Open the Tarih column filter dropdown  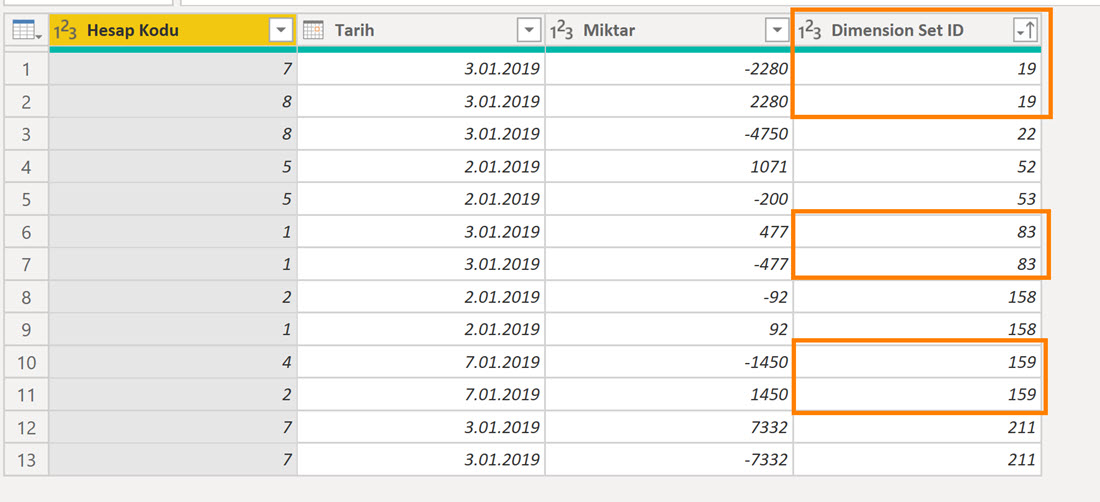point(528,31)
